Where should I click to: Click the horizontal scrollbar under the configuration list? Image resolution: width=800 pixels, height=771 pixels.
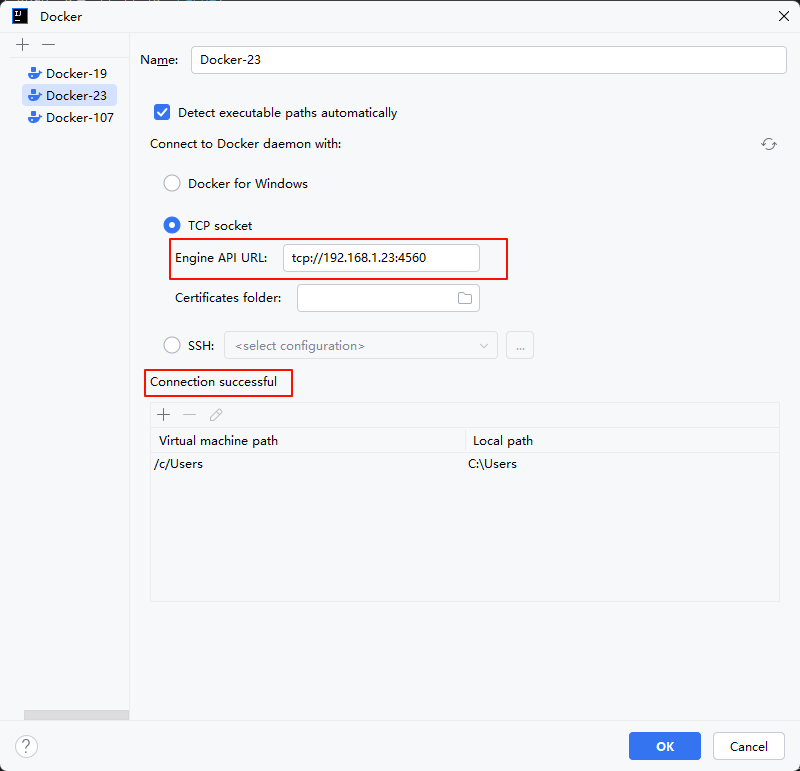(x=77, y=715)
